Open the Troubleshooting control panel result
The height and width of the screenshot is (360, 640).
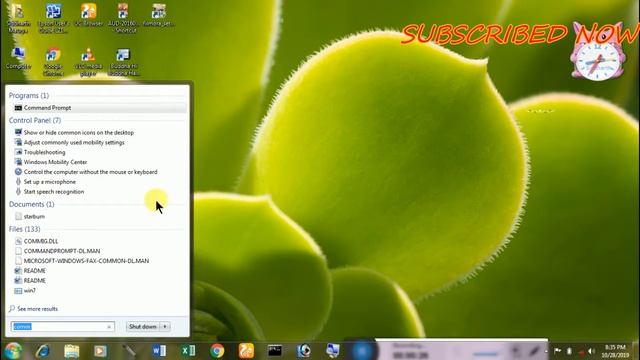(44, 152)
